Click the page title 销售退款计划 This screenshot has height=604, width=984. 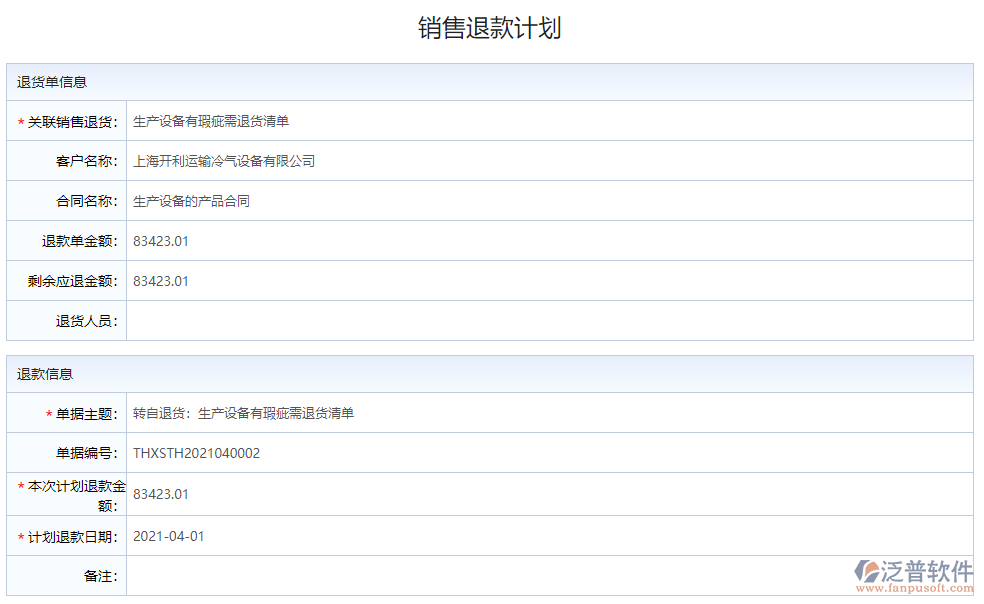pos(491,29)
